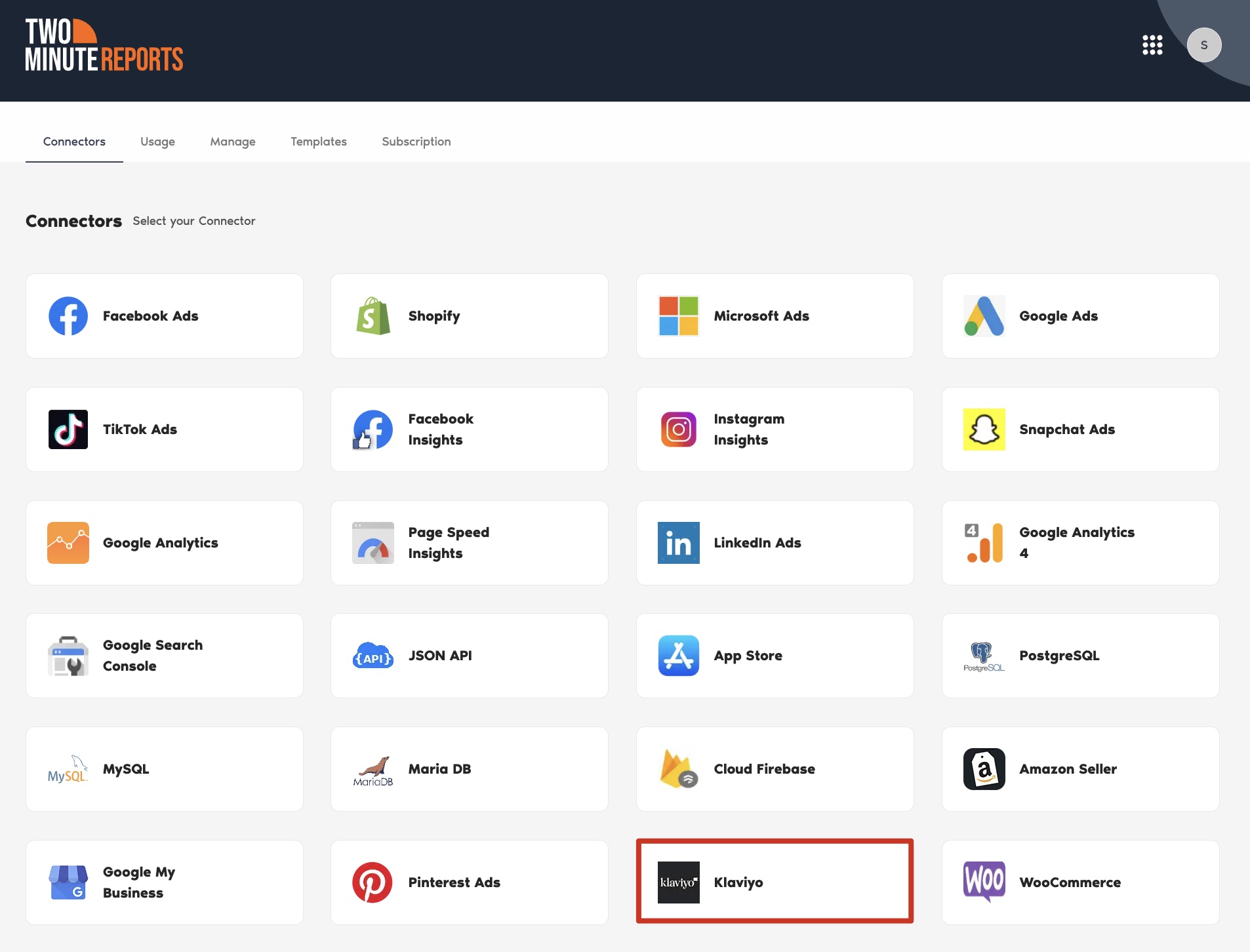Click the Google Ads logo icon
This screenshot has height=952, width=1250.
pyautogui.click(x=984, y=316)
